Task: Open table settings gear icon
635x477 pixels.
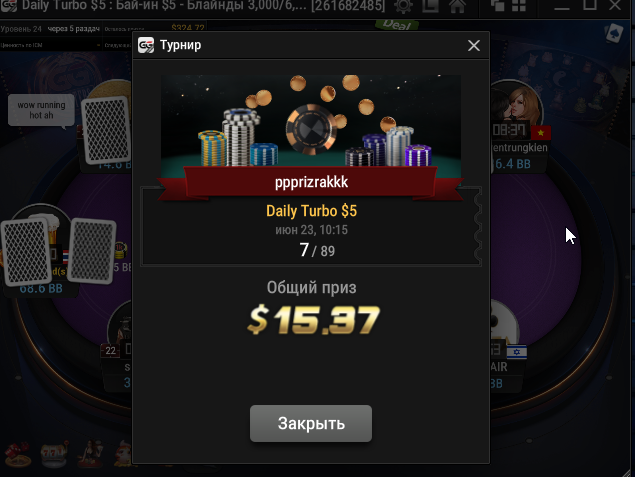Action: coord(403,6)
